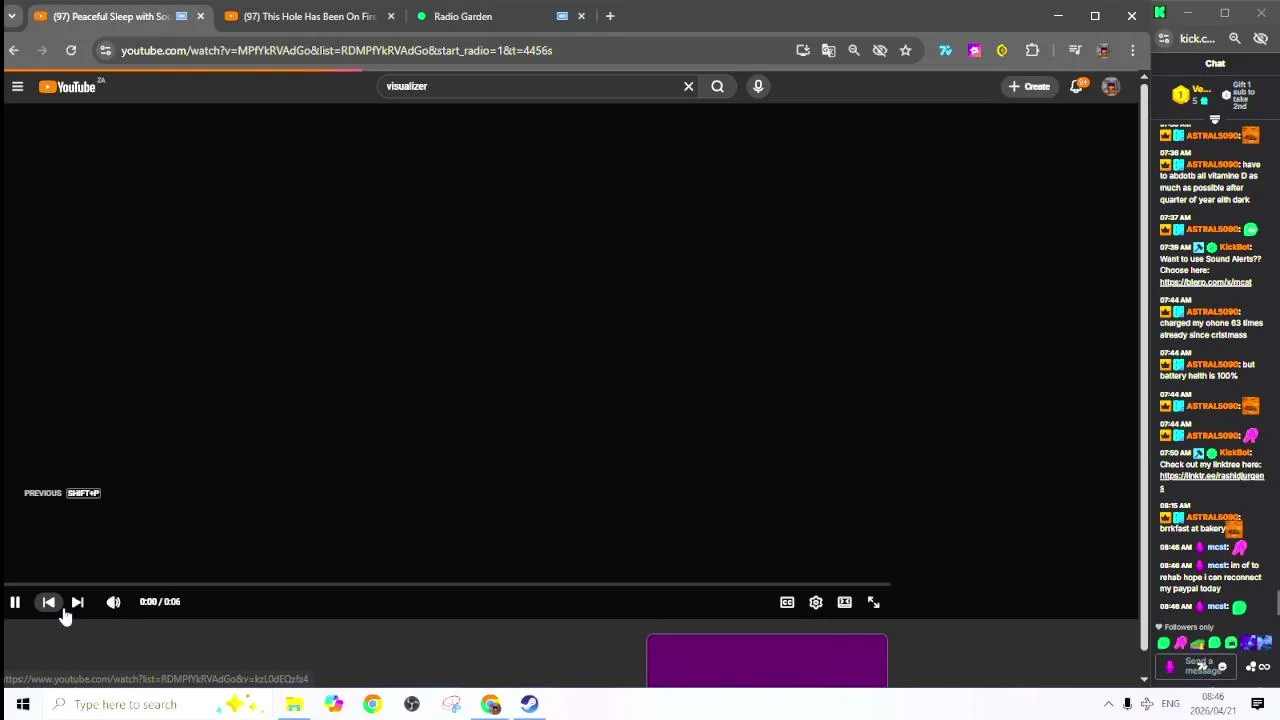The image size is (1280, 720).
Task: Bookmark this page with star
Action: coord(905,50)
